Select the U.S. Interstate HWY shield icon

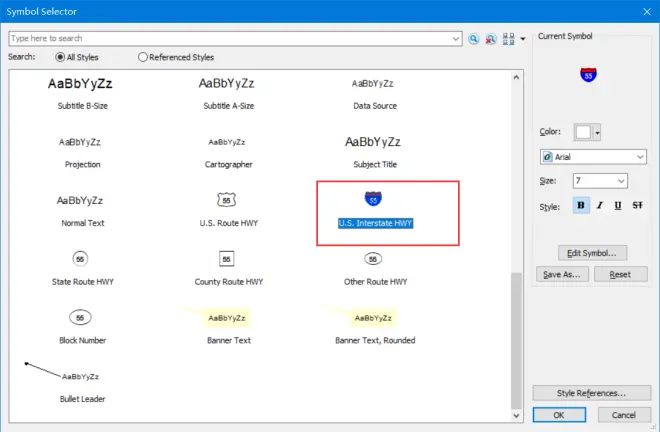click(x=373, y=198)
